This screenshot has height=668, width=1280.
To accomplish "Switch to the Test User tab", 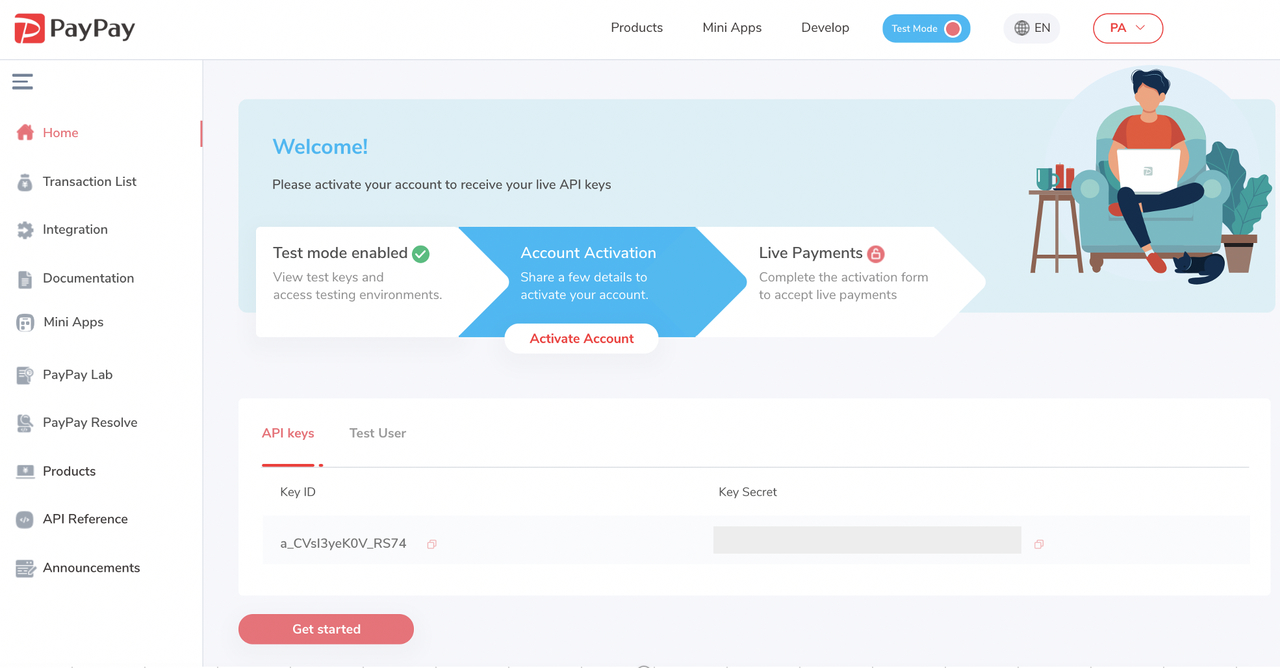I will coord(377,433).
